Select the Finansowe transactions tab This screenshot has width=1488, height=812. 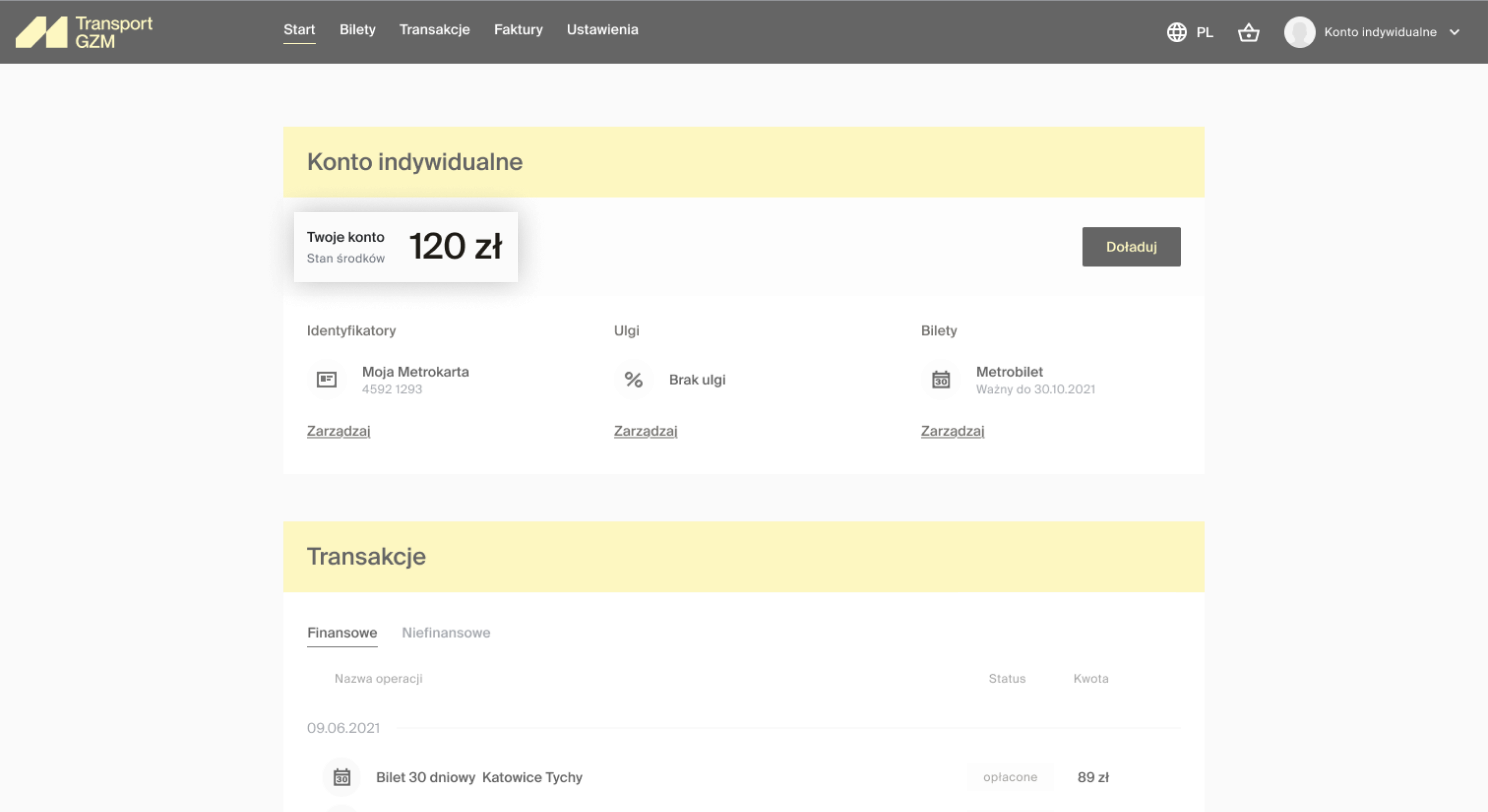pyautogui.click(x=342, y=633)
